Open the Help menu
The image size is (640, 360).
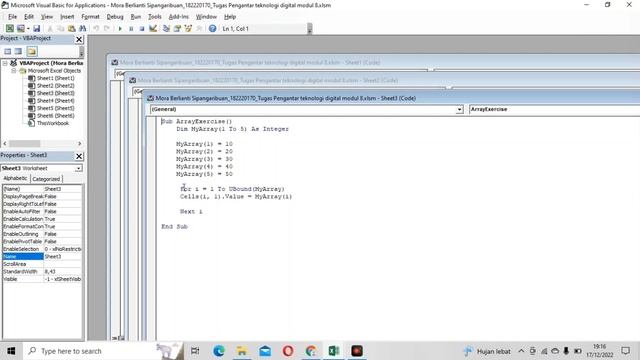pyautogui.click(x=230, y=17)
